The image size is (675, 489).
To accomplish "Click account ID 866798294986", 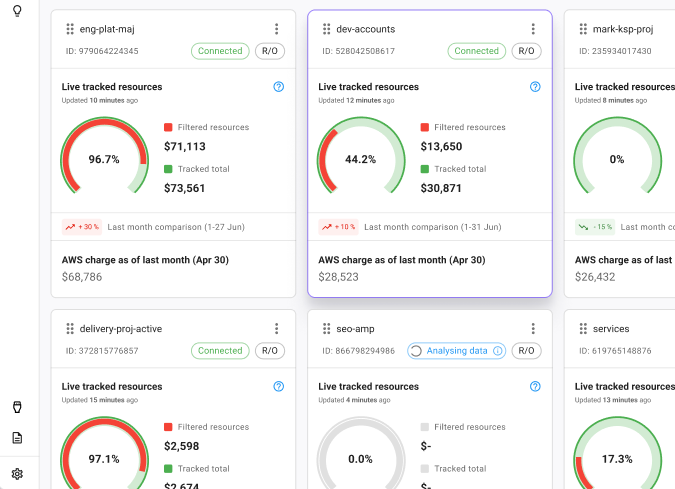I will coord(359,351).
